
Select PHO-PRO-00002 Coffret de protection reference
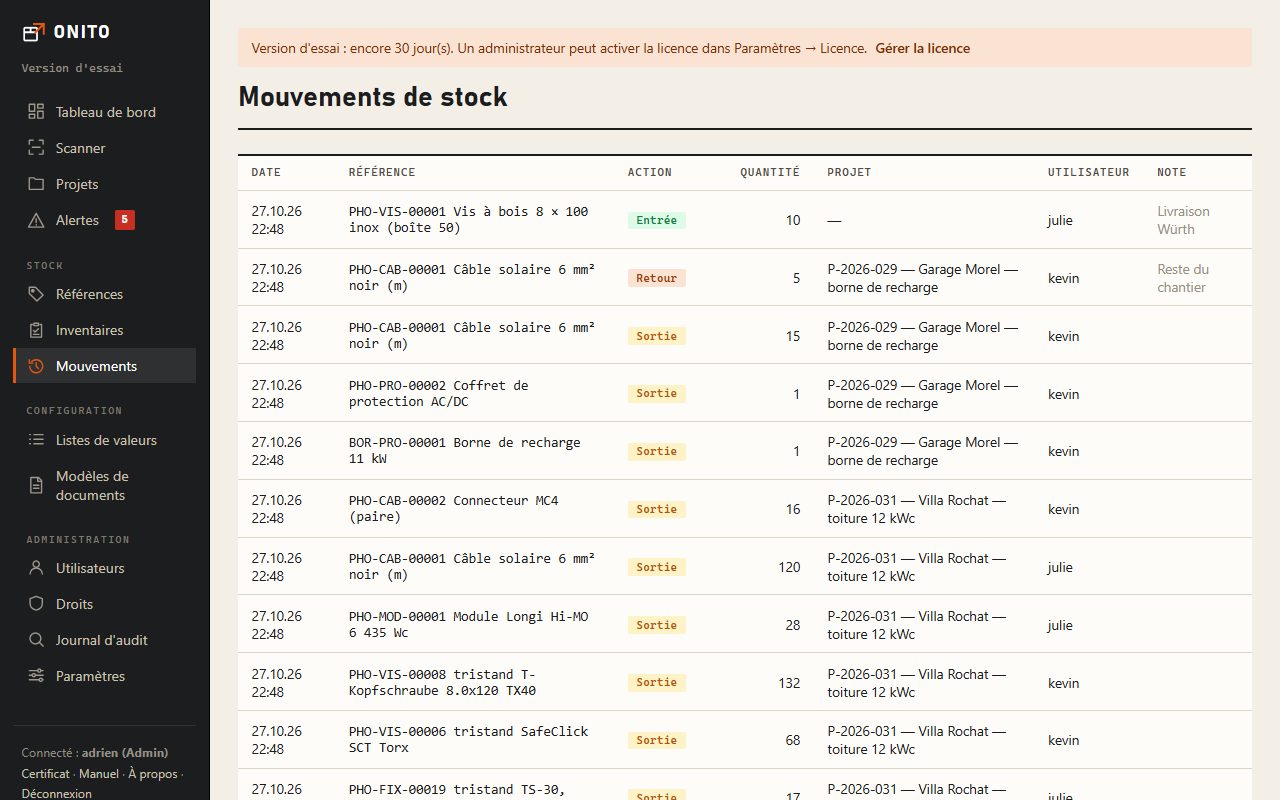(x=439, y=393)
